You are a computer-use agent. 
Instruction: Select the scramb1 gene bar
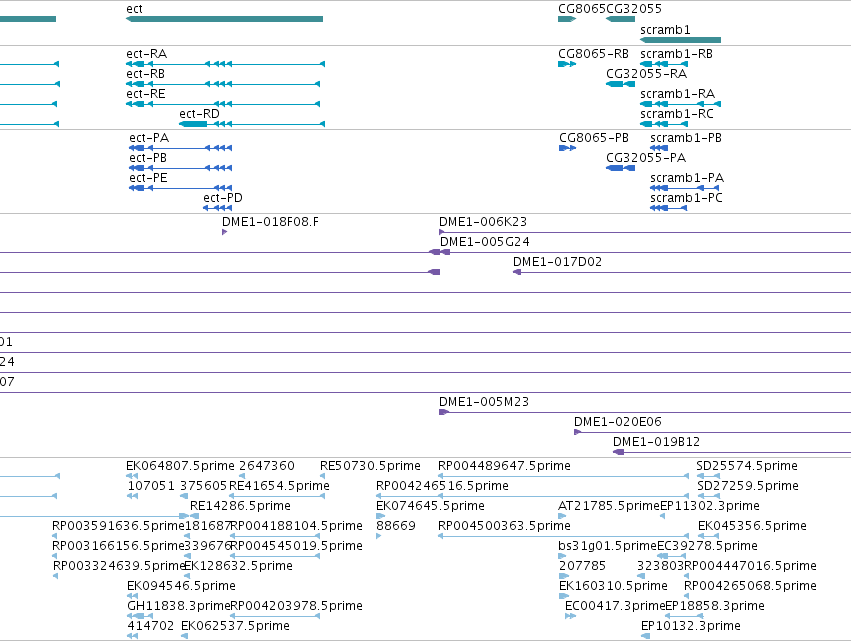coord(680,40)
